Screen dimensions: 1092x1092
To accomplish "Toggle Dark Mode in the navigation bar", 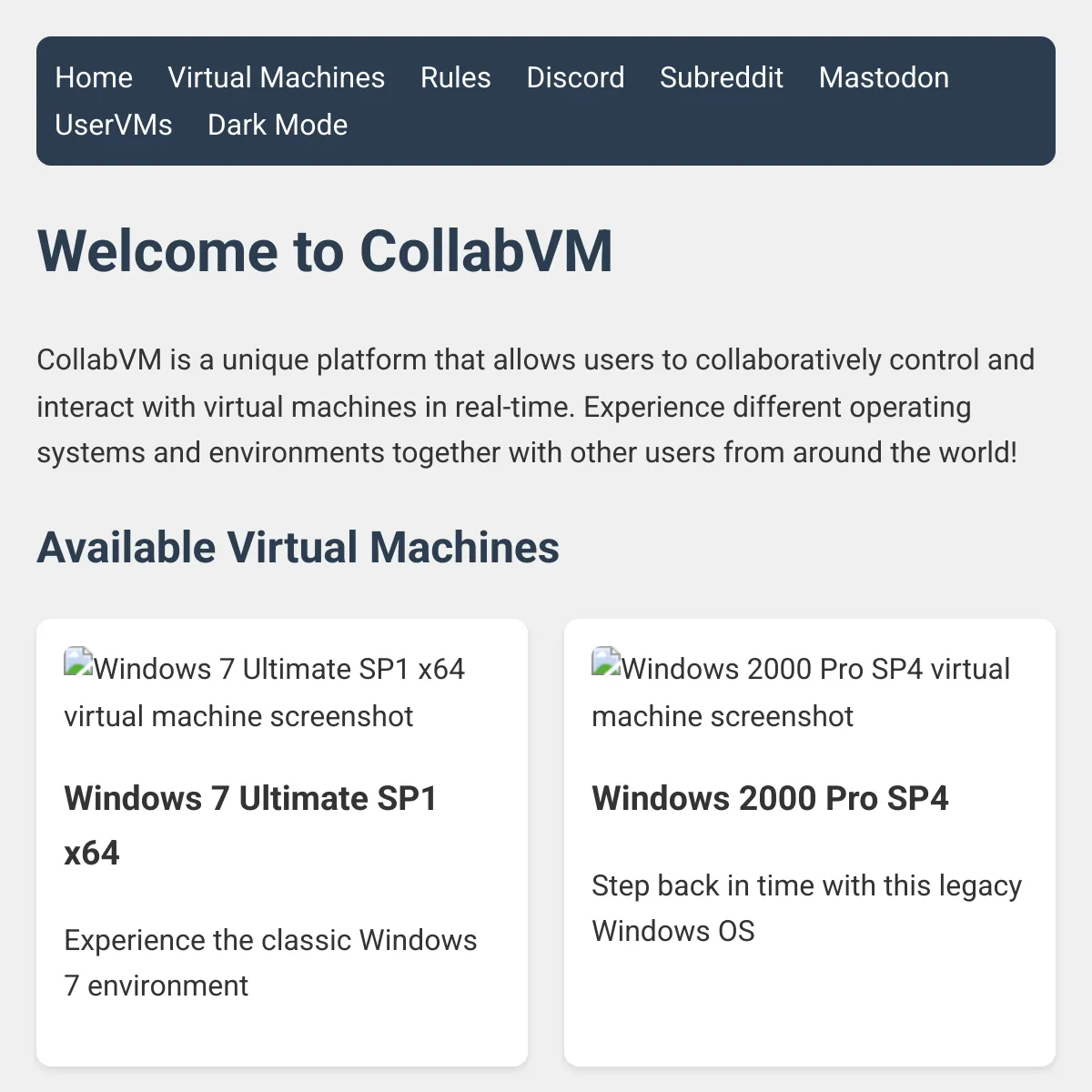I will point(278,125).
